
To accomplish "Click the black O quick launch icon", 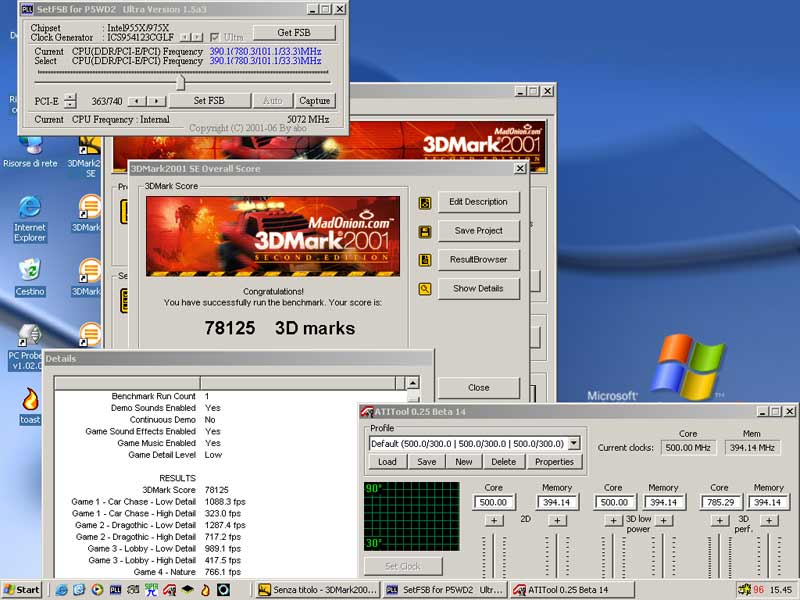I will pos(223,590).
